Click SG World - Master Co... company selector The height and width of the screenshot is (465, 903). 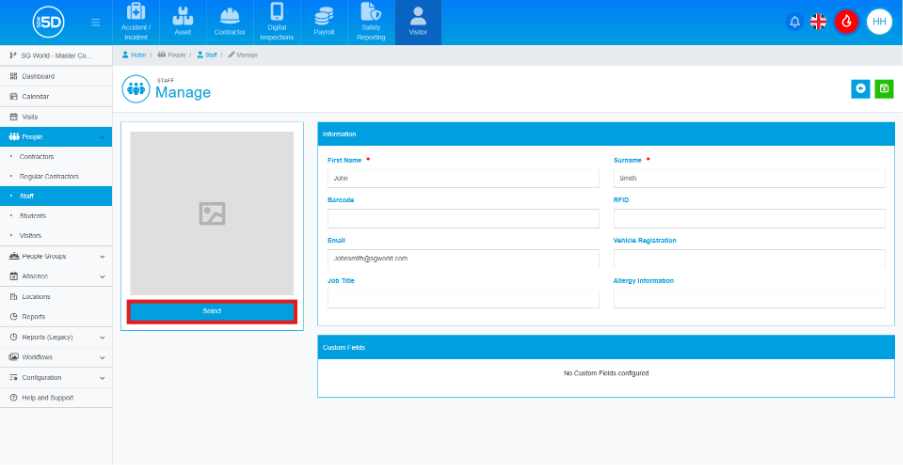(56, 55)
